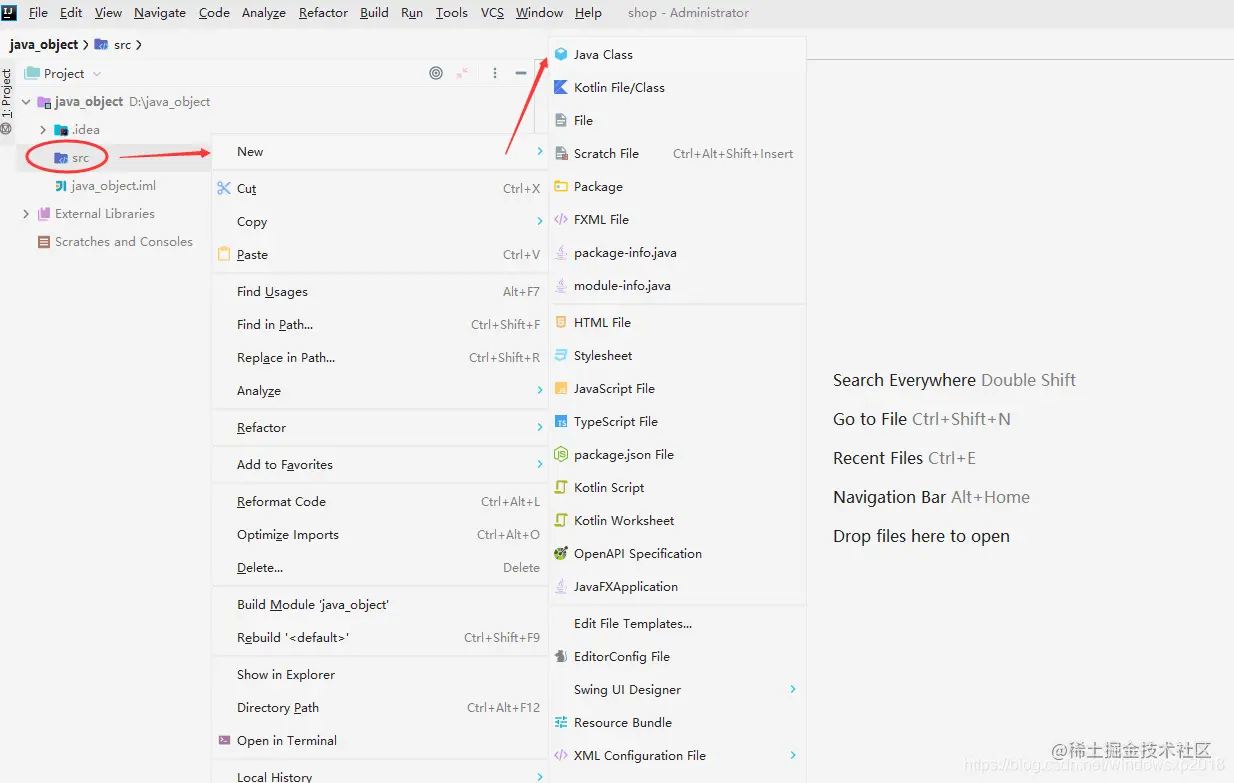Click the Kotlin Script icon
This screenshot has width=1234, height=783.
click(561, 488)
